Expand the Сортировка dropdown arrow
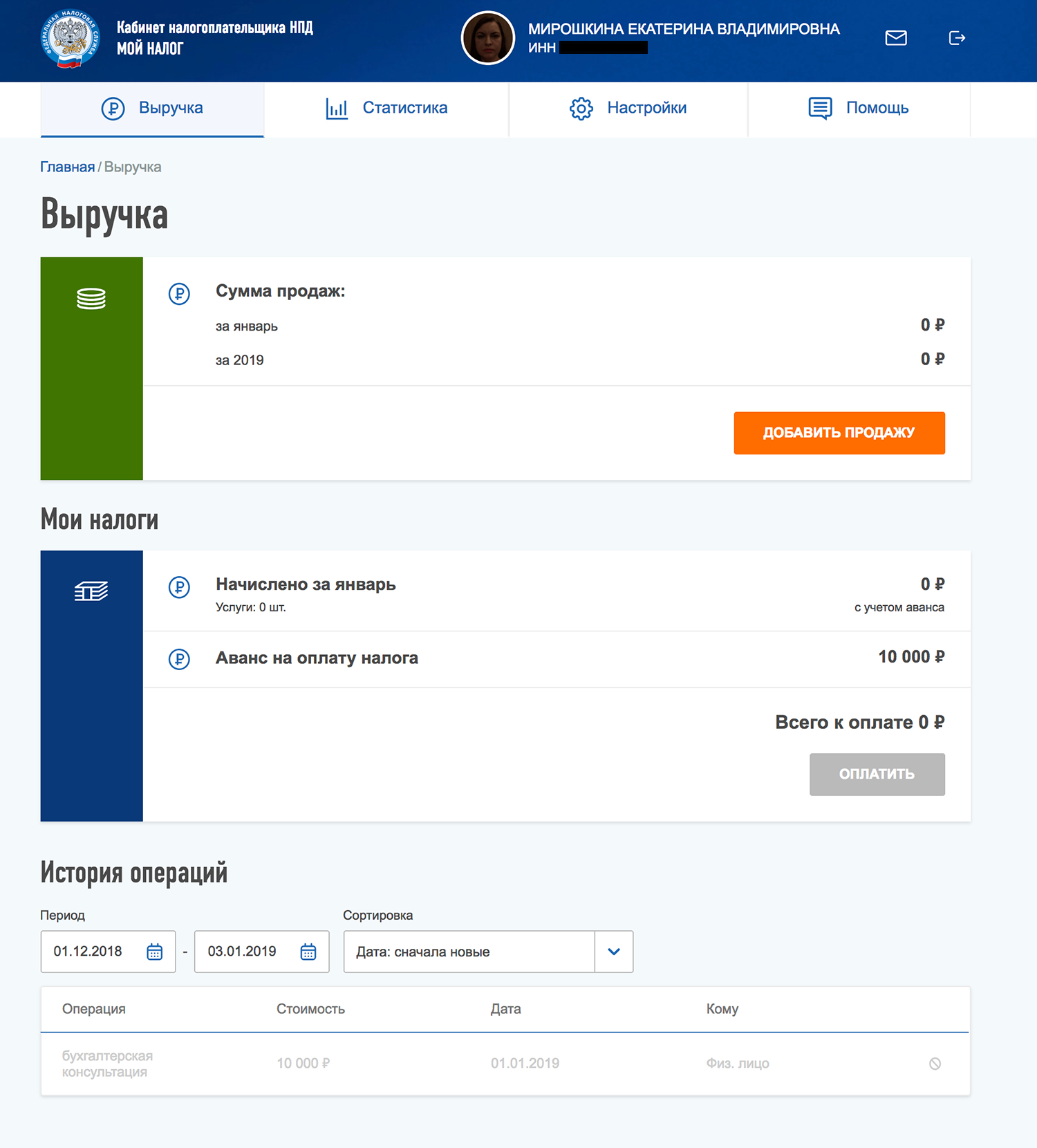 pos(614,952)
